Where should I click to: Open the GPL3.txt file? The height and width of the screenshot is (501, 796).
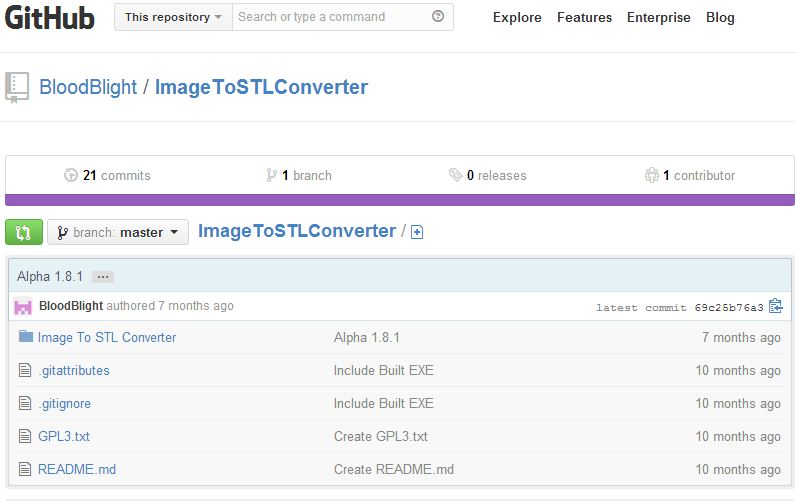(64, 437)
